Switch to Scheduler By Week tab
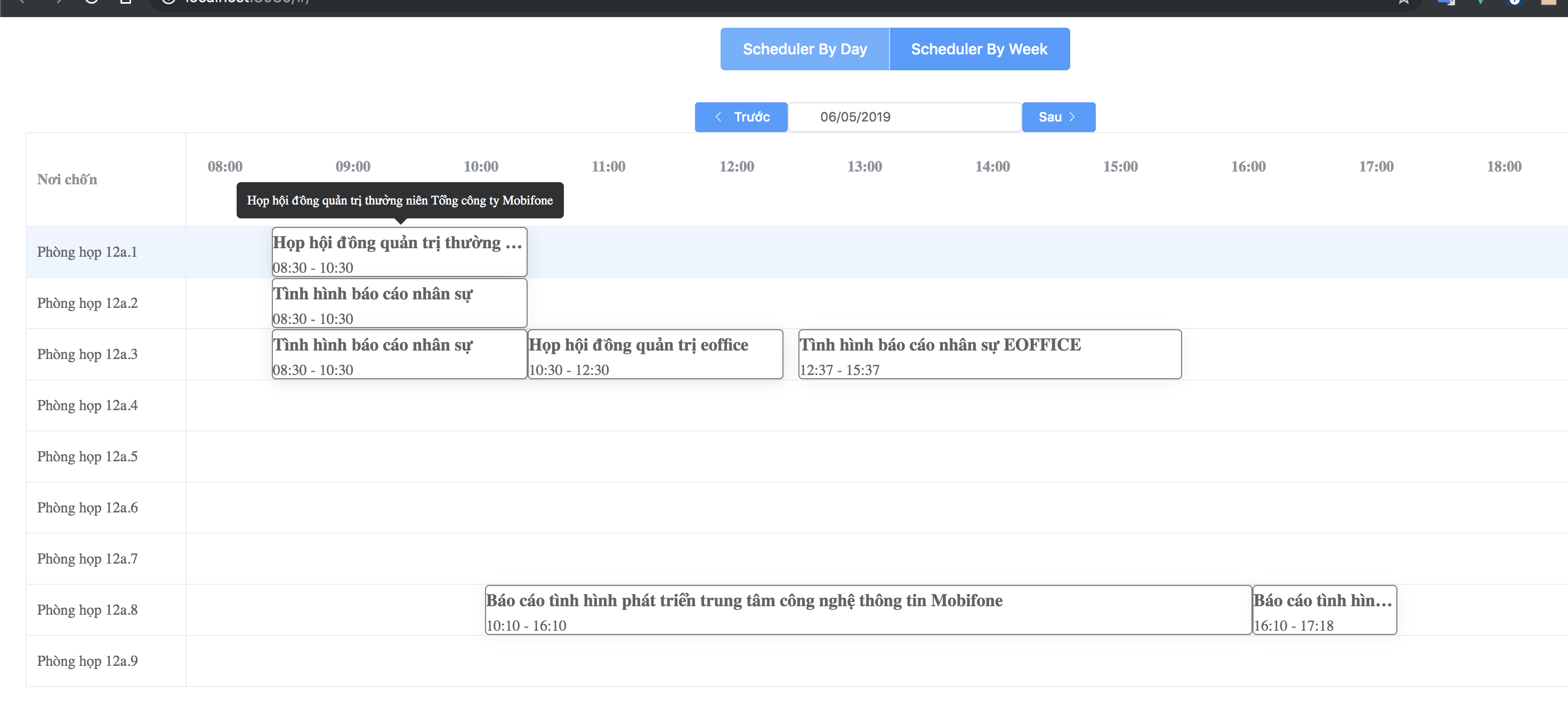1568x717 pixels. click(x=979, y=49)
